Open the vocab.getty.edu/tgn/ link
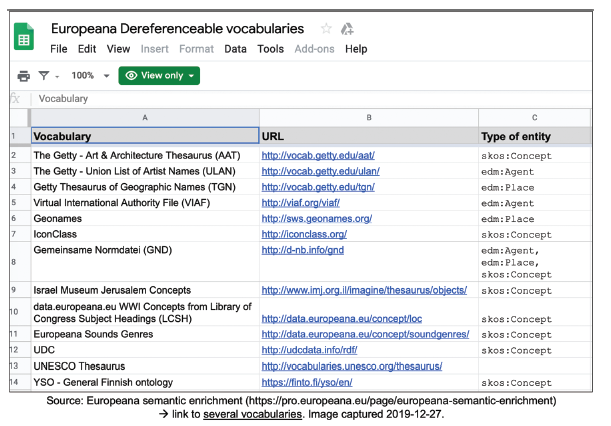Viewport: 611px width, 426px height. tap(318, 187)
